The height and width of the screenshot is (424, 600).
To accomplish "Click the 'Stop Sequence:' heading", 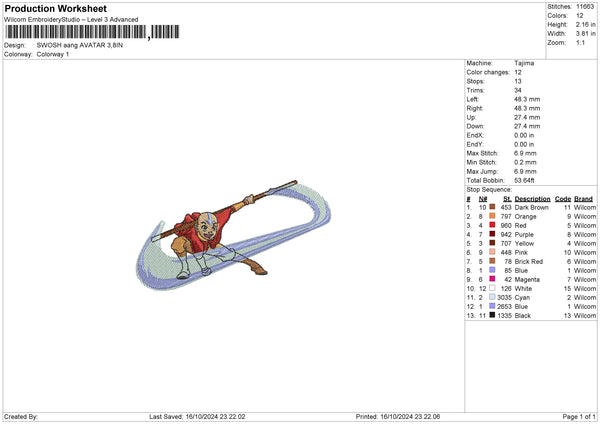I will [489, 190].
